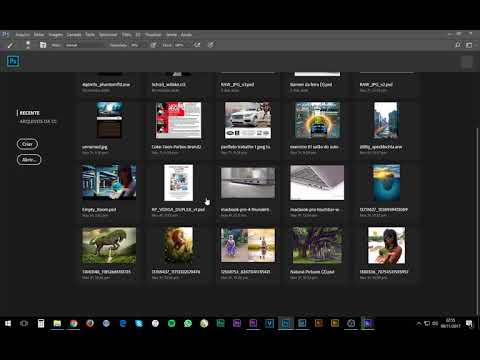480x360 pixels.
Task: Switch to Chrome on the taskbar
Action: click(74, 323)
